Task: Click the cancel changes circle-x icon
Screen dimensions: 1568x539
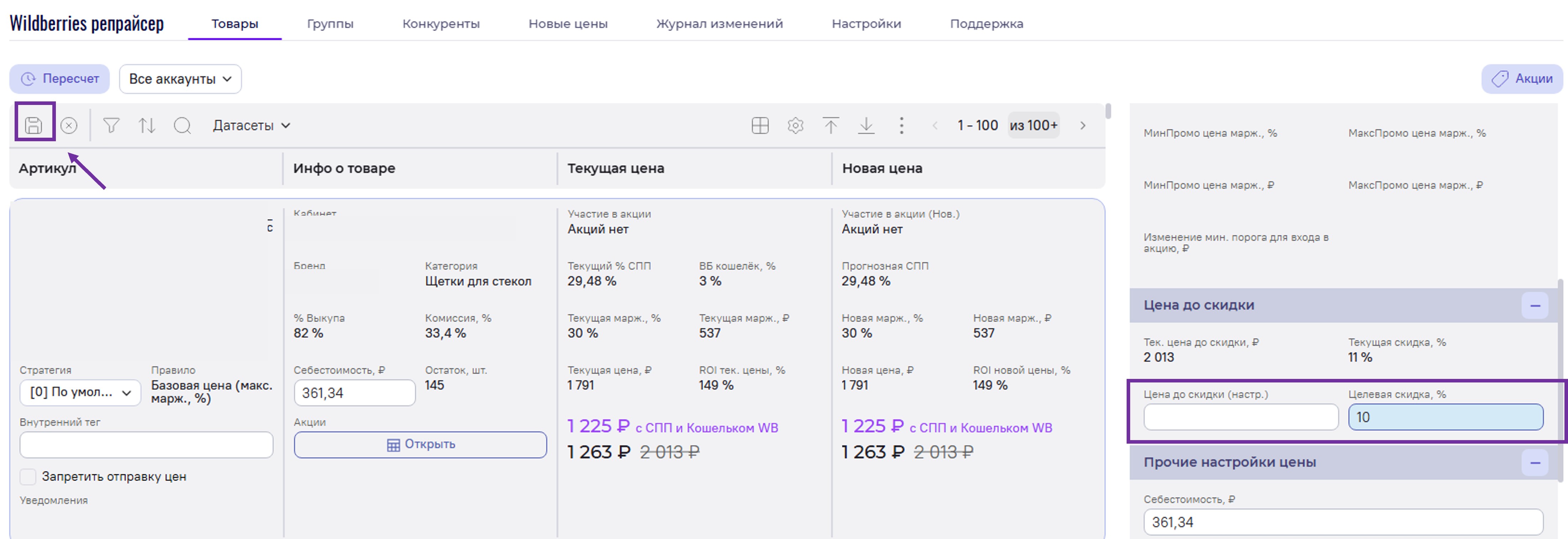Action: (69, 125)
